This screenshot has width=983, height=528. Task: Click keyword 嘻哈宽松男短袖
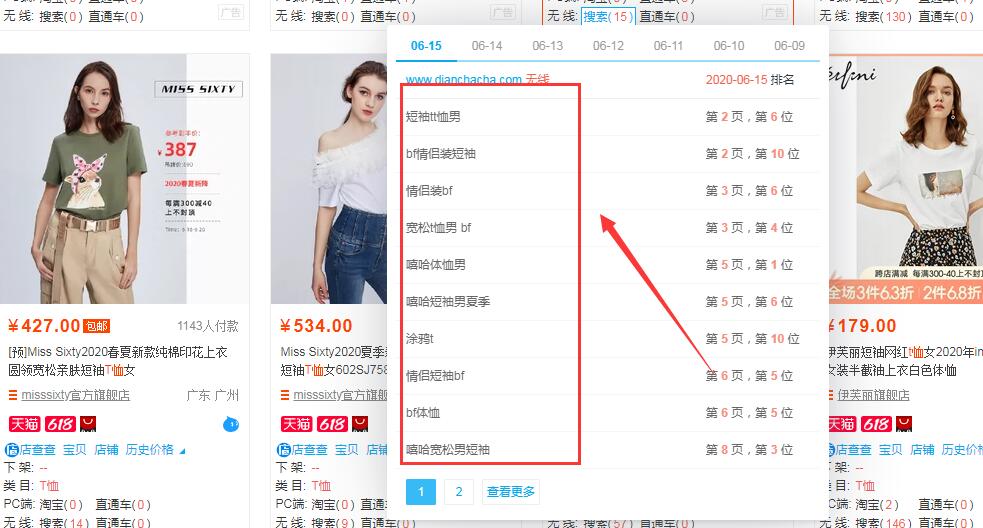pos(448,450)
